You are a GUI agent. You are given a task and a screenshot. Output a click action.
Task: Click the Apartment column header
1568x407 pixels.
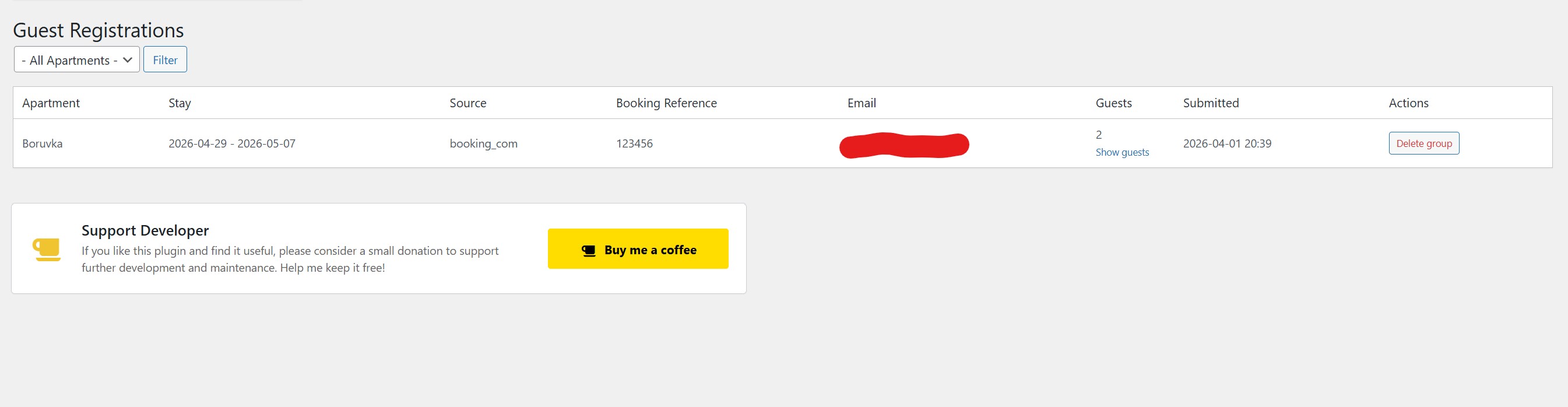pos(51,103)
